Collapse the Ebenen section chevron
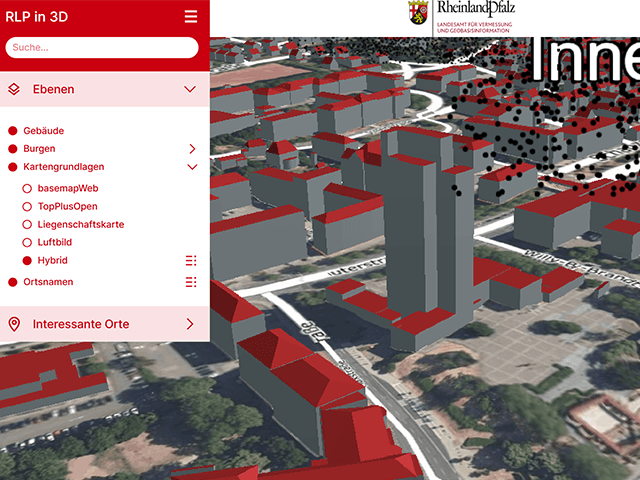 pyautogui.click(x=190, y=89)
